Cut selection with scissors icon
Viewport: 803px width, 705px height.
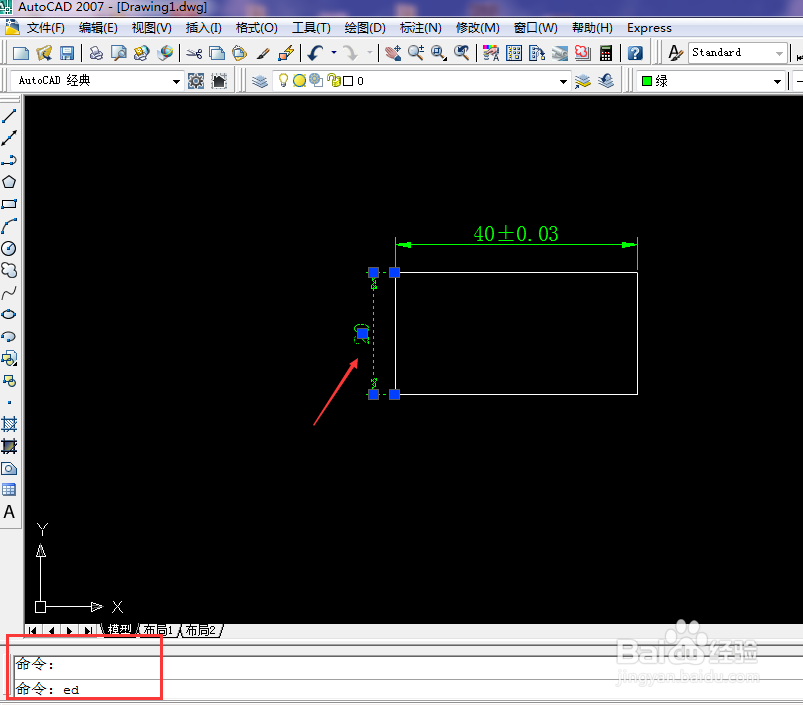[194, 53]
